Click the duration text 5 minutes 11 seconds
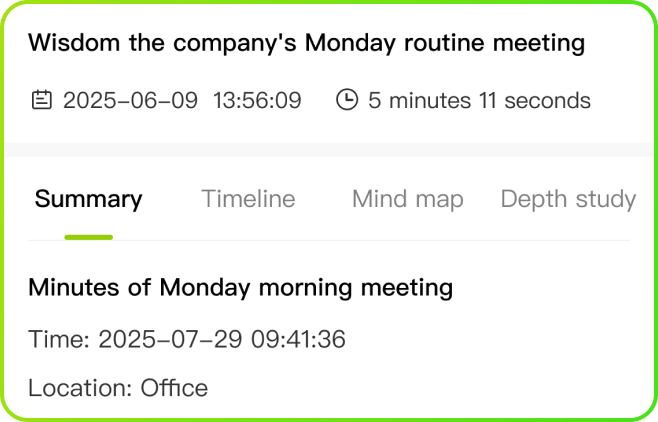Screen dimensions: 658x422 (x=479, y=101)
